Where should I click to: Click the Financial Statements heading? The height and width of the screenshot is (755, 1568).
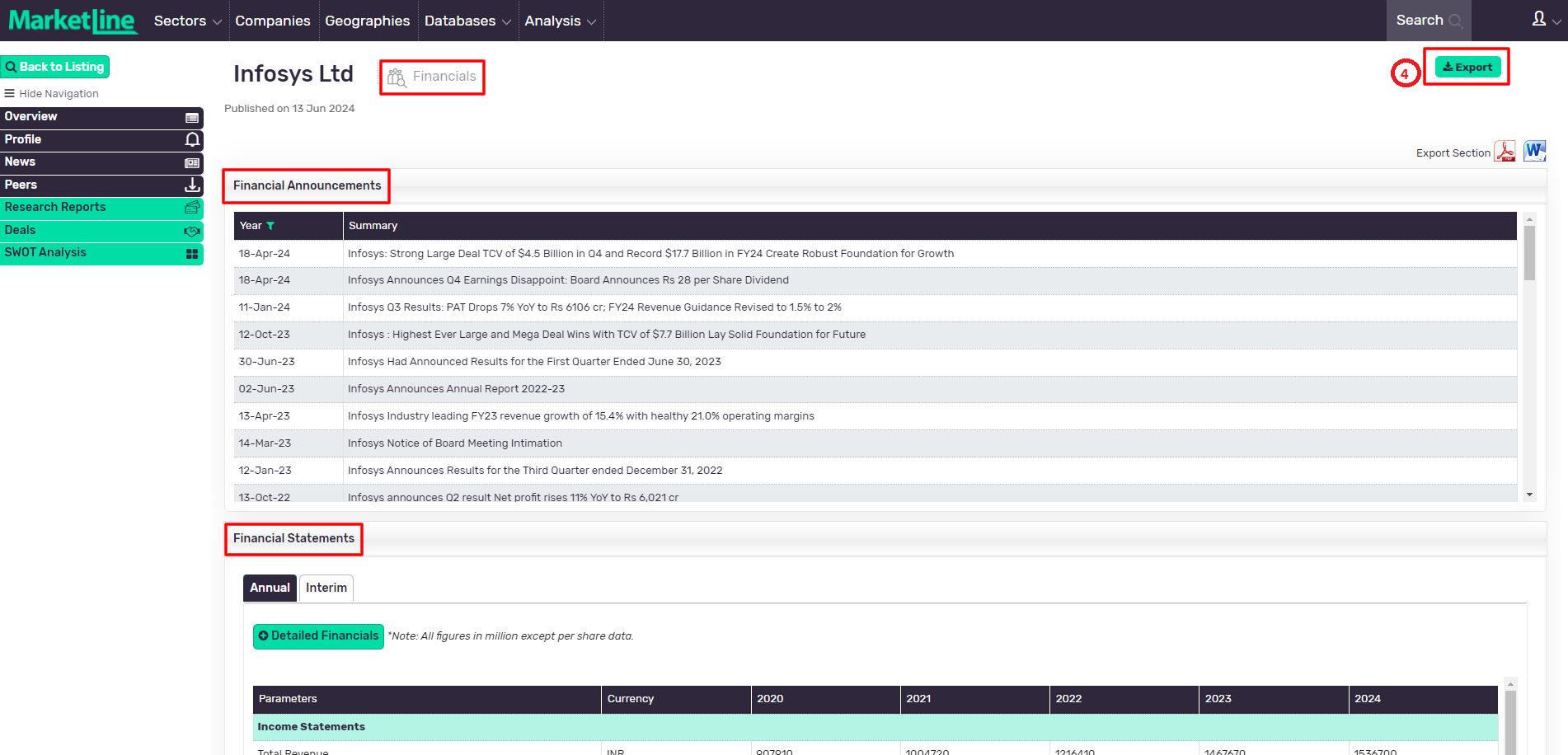(293, 538)
